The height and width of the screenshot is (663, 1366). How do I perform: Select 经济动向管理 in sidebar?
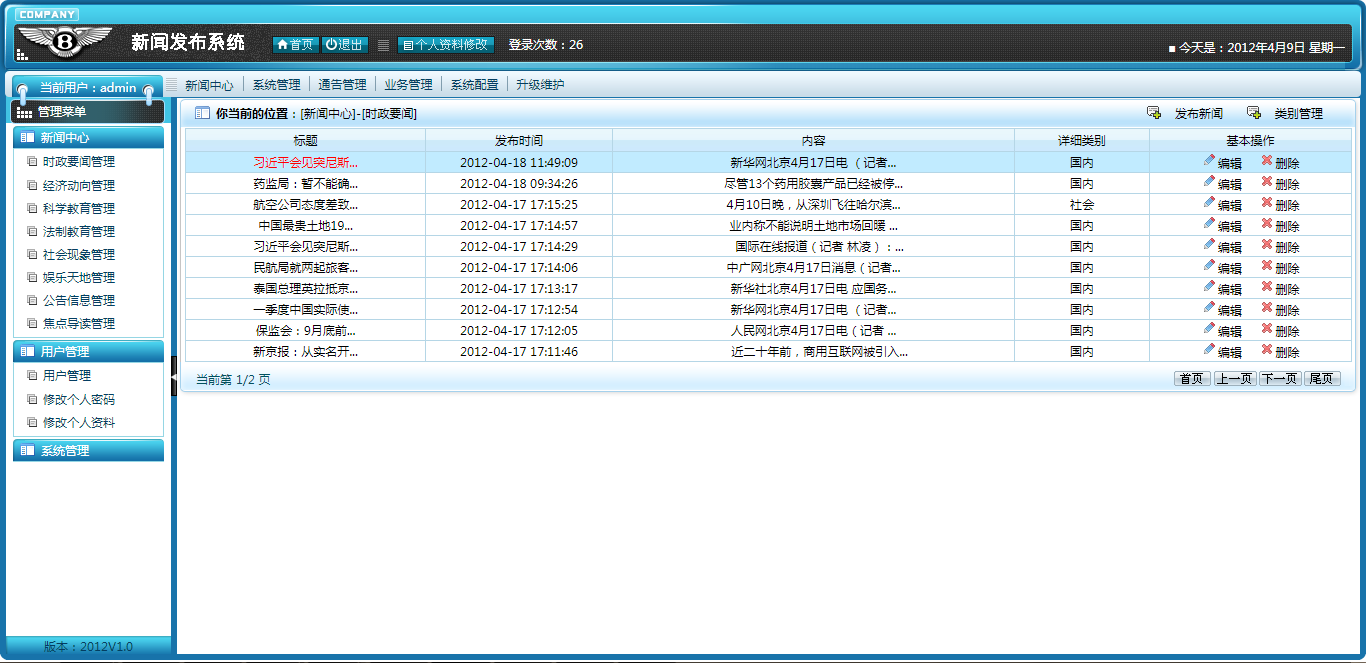pyautogui.click(x=79, y=186)
